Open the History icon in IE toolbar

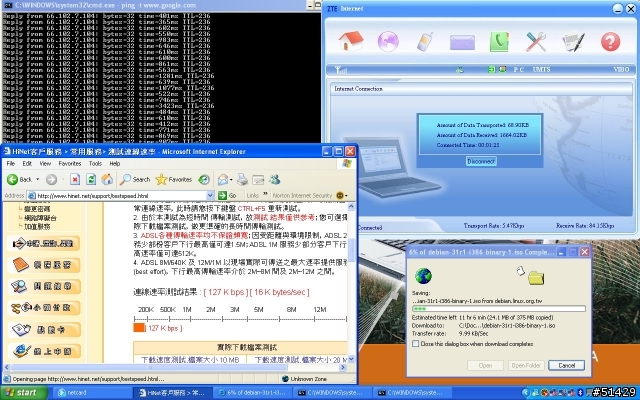click(204, 179)
